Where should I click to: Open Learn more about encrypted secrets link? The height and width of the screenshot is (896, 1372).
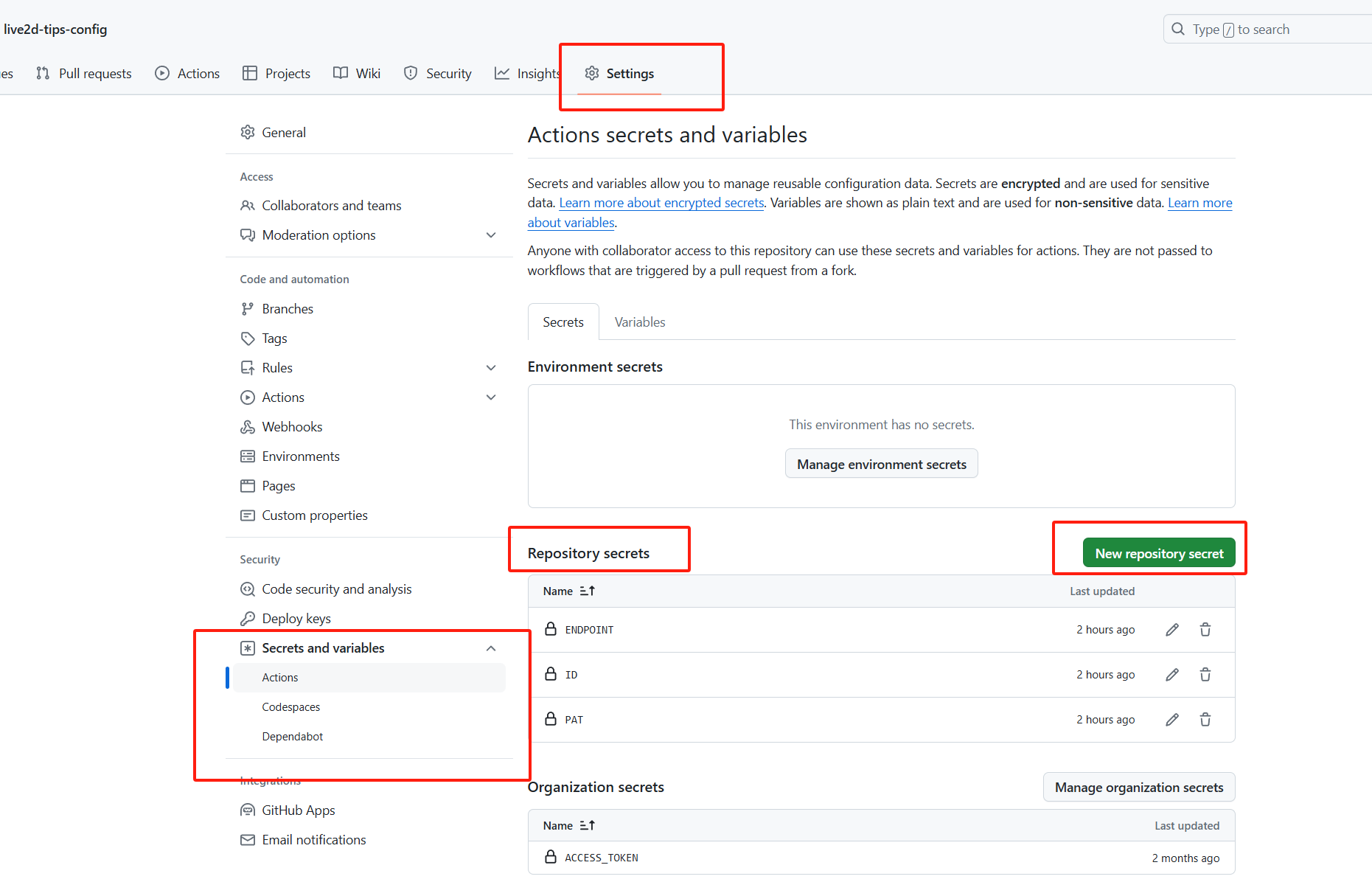tap(661, 203)
